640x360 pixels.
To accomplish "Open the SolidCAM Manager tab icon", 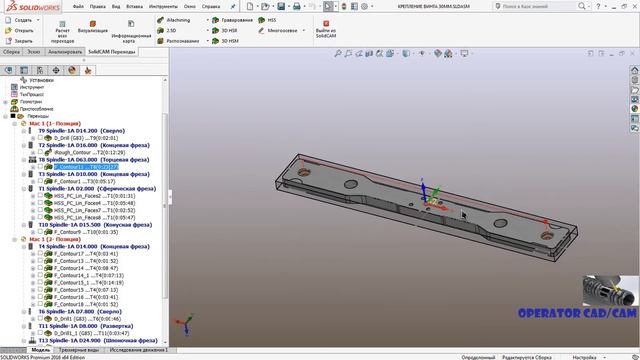I will coord(88,70).
